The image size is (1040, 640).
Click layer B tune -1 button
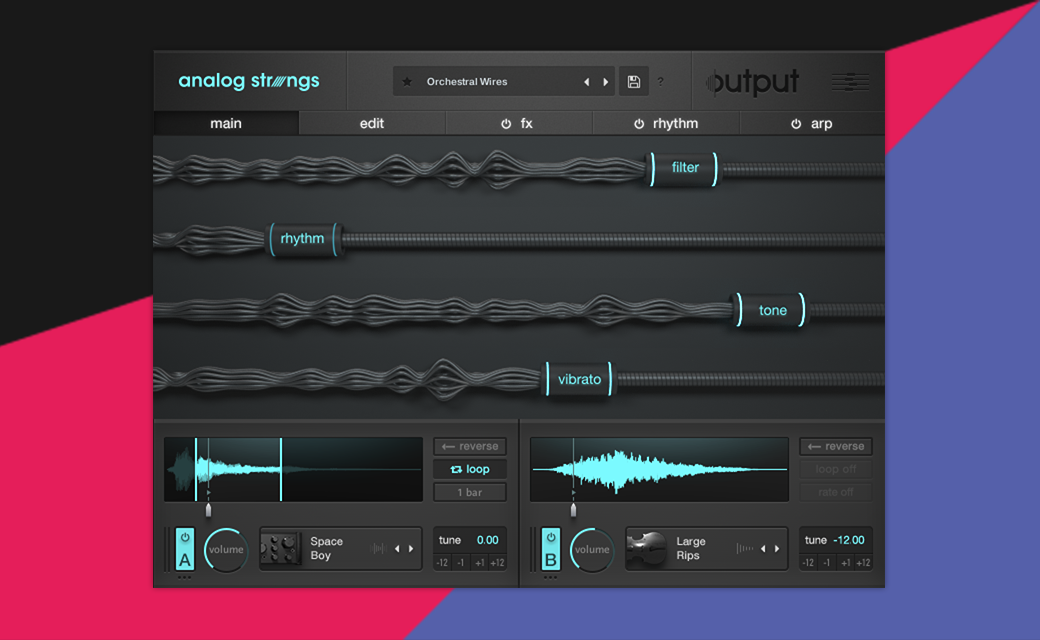[x=826, y=562]
